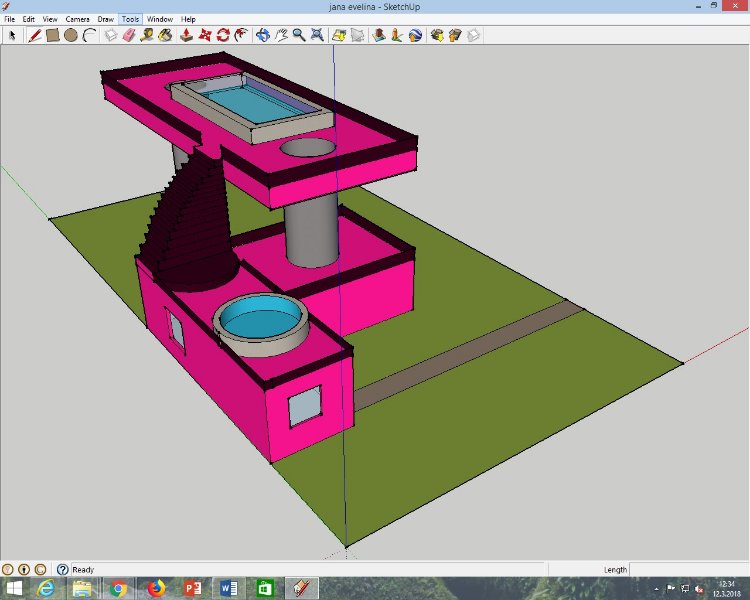
Task: Click the help question mark in status bar
Action: tap(62, 569)
